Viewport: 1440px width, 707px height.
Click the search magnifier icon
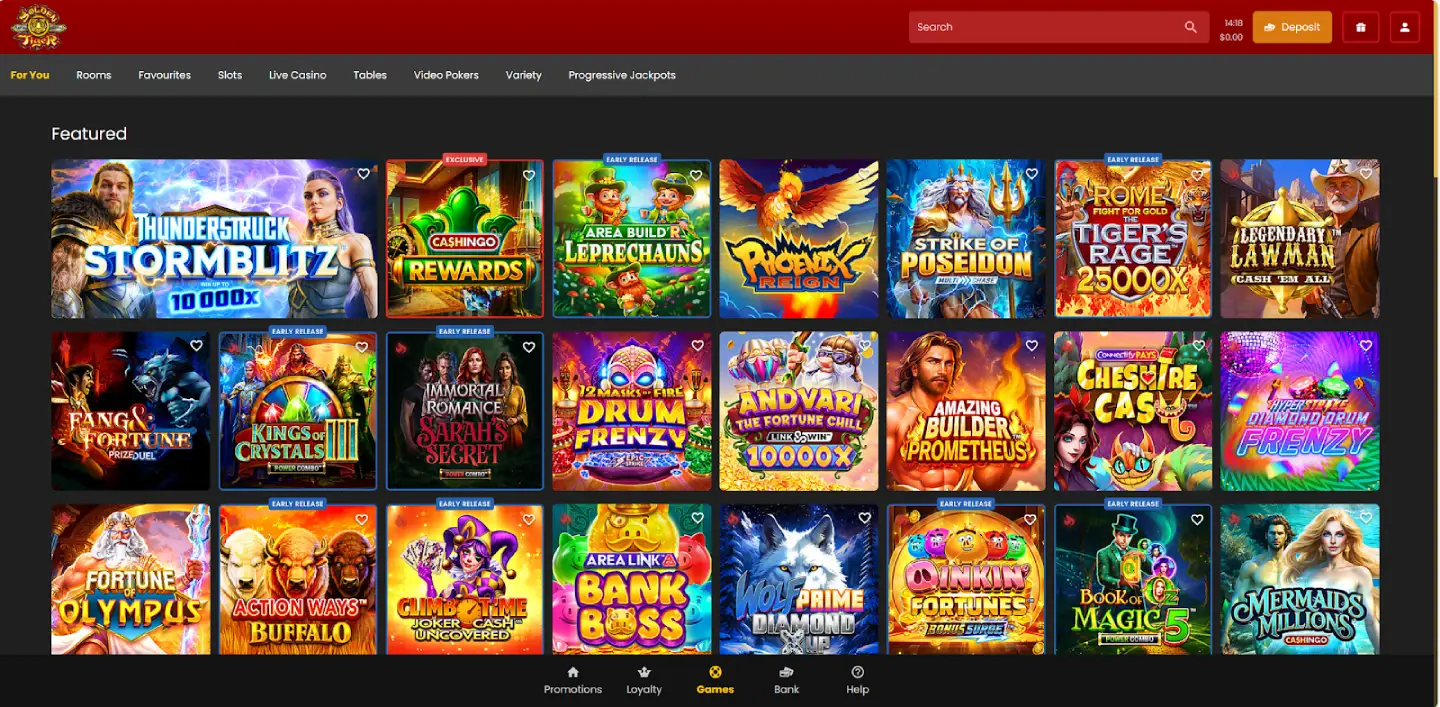point(1190,27)
